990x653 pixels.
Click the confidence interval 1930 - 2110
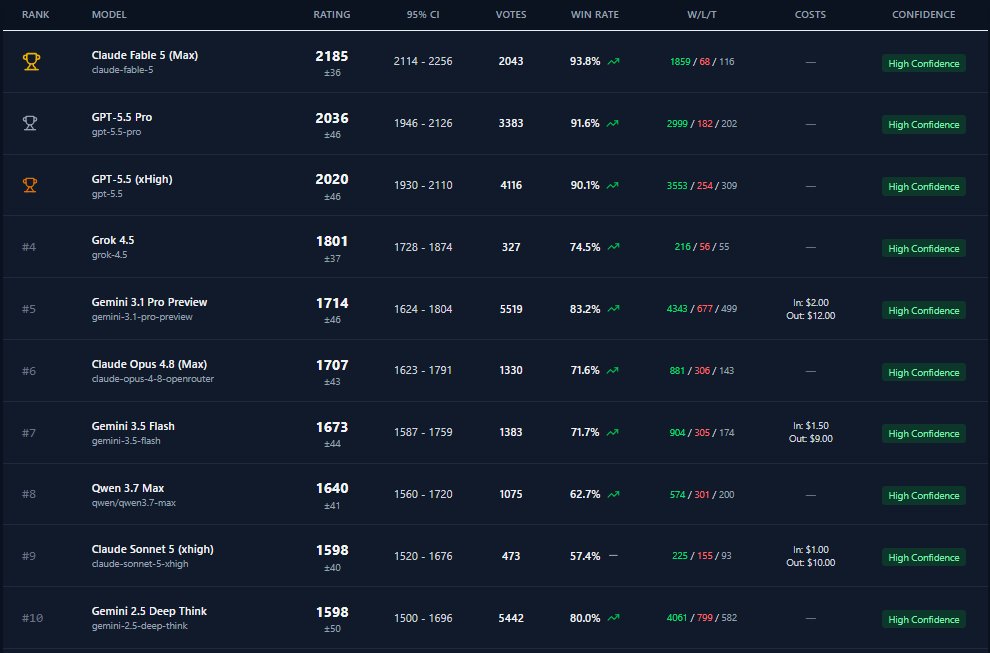(423, 185)
